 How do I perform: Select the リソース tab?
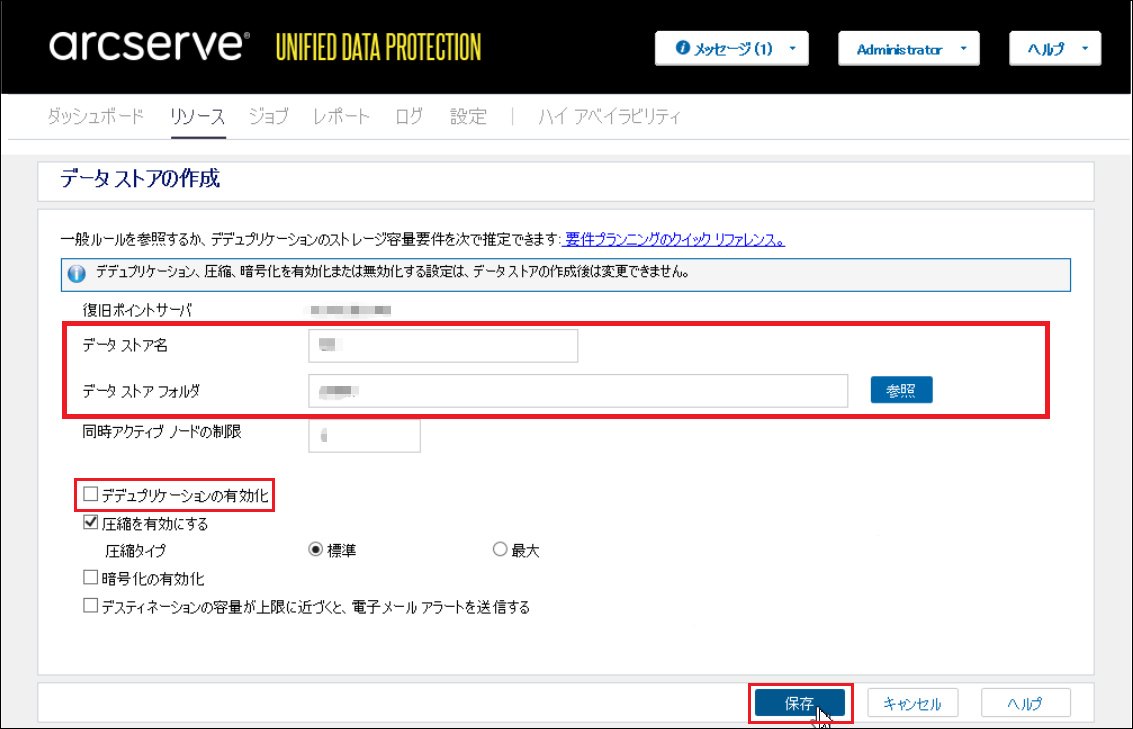pyautogui.click(x=197, y=117)
